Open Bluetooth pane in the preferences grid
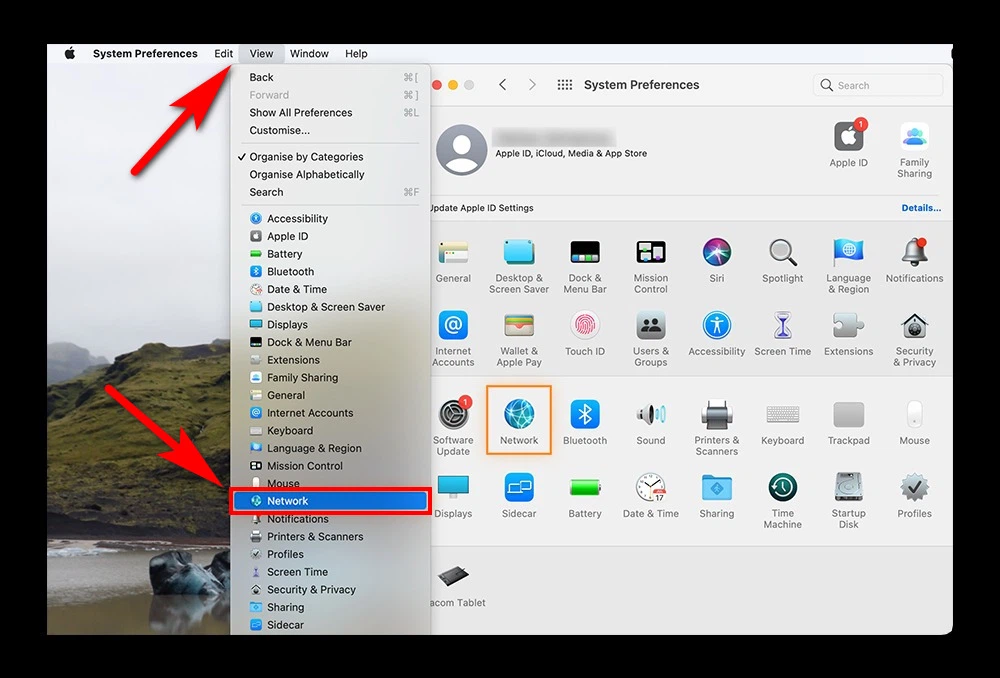Screen dimensions: 1000x678 click(584, 415)
